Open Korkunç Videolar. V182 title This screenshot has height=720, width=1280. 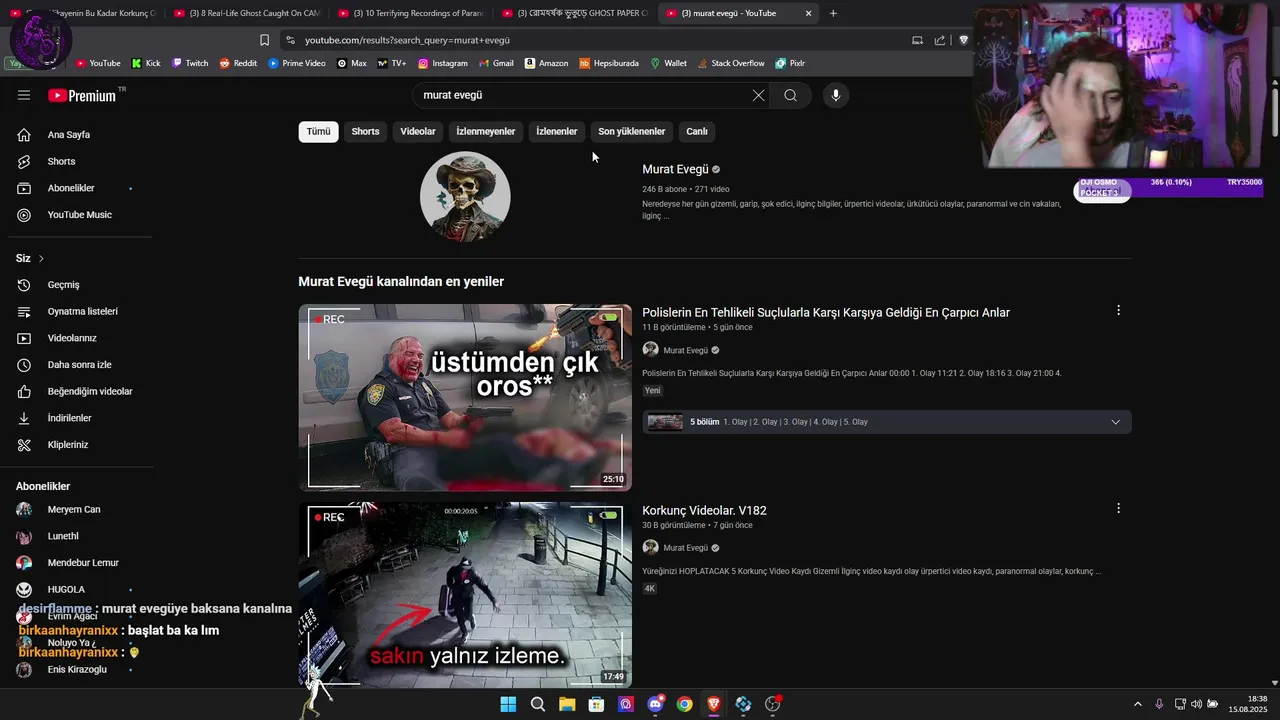(704, 510)
